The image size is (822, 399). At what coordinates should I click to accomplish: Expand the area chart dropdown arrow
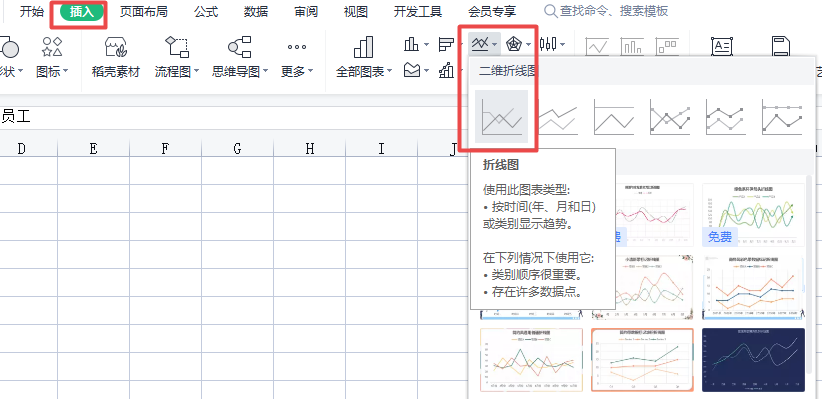[x=427, y=70]
